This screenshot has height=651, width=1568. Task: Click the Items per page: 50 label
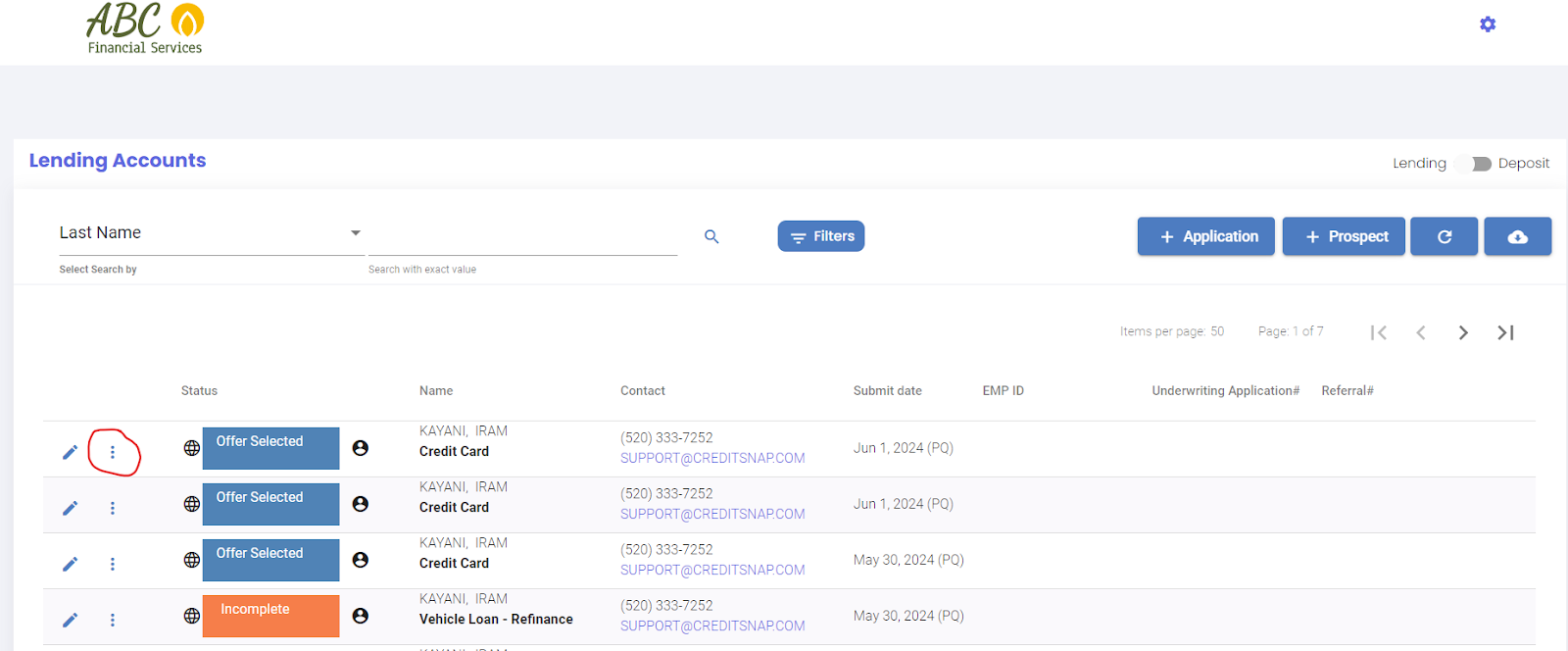coord(1172,331)
